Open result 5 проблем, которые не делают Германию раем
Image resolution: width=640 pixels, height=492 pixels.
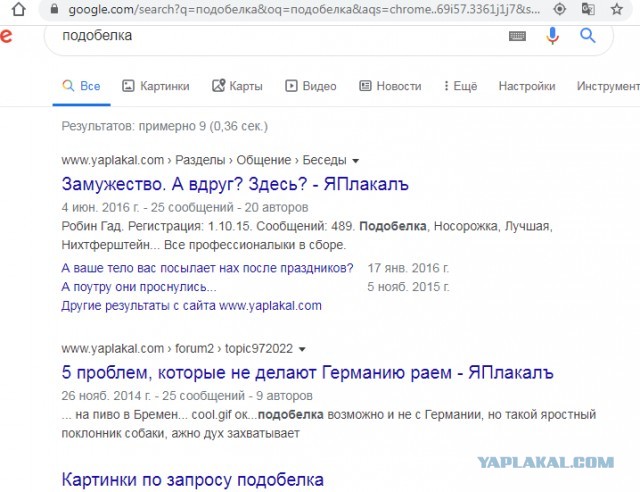(x=307, y=373)
